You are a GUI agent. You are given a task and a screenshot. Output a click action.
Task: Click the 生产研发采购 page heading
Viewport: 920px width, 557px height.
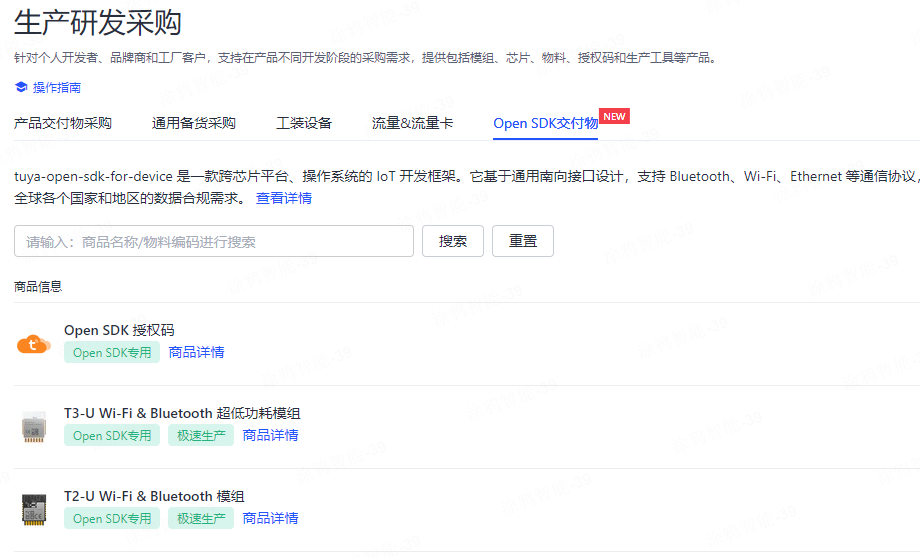pos(98,23)
